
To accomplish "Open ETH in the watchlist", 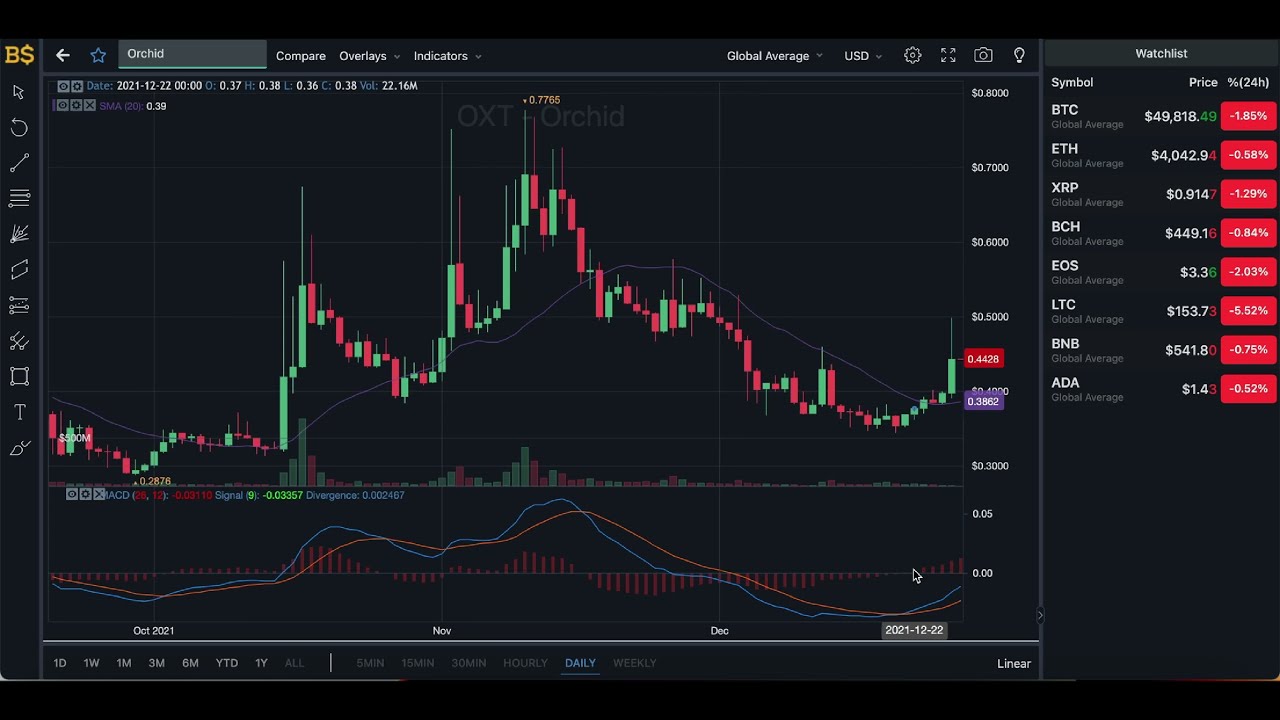I will [x=1162, y=155].
